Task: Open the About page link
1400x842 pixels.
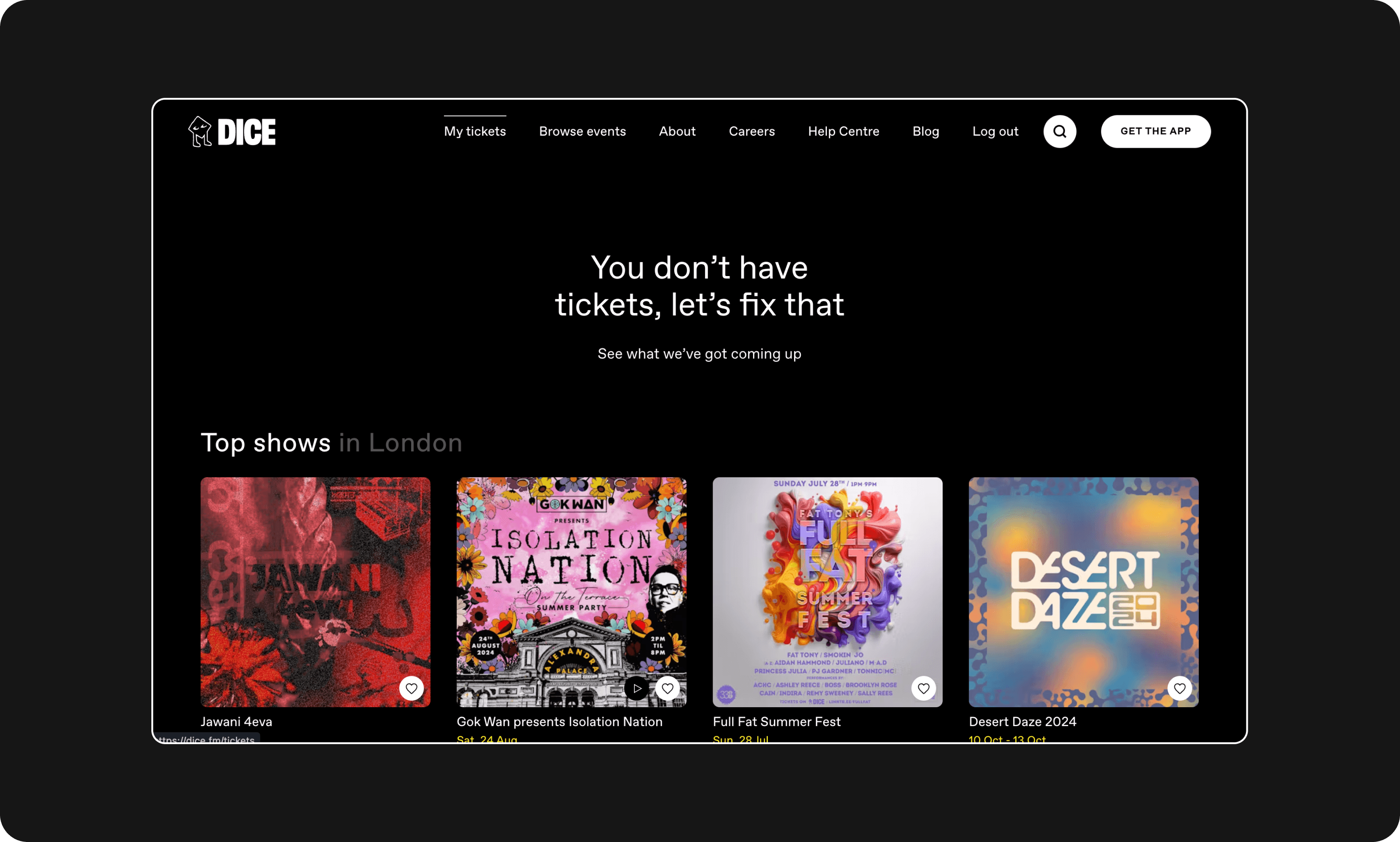Action: pos(677,132)
